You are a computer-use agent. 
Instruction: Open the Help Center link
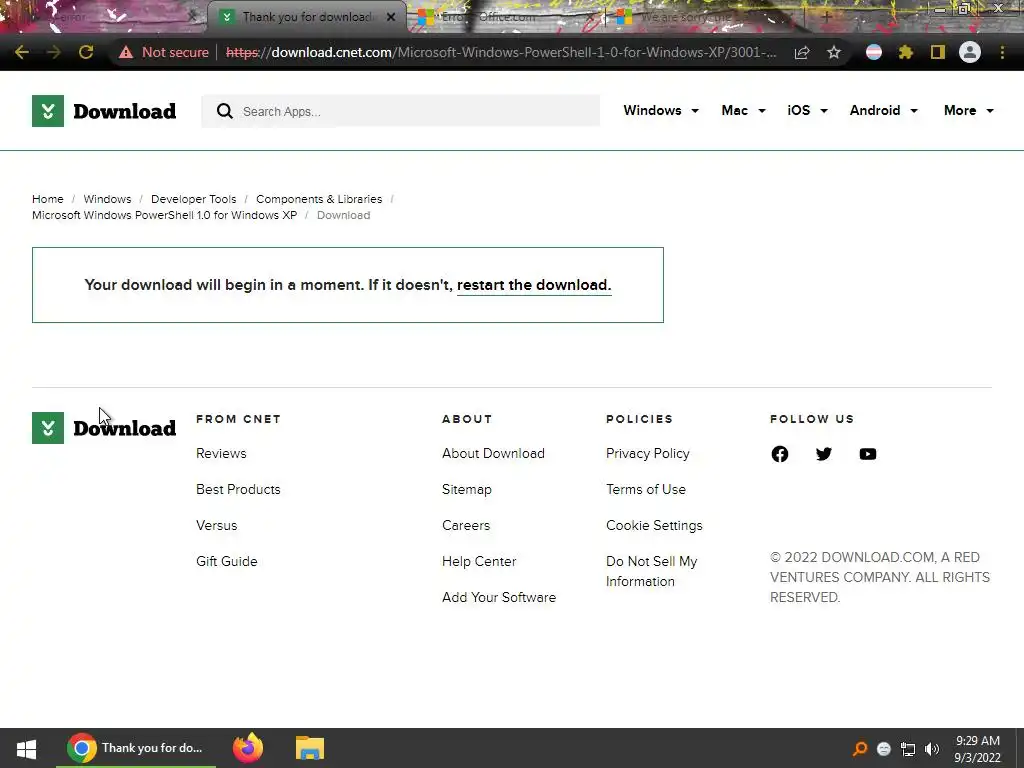479,561
